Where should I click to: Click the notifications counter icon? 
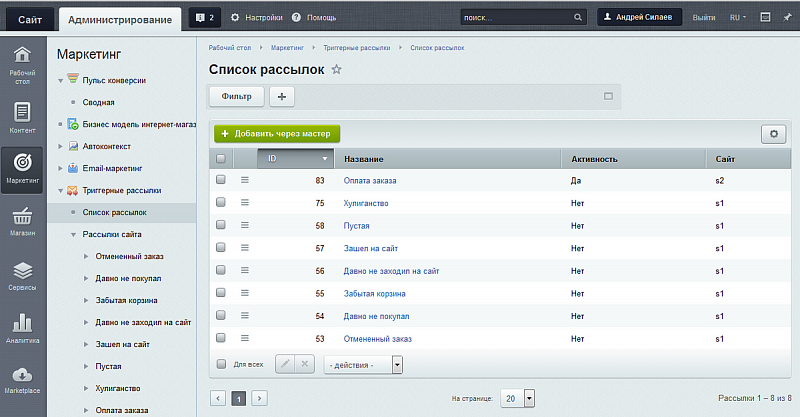coord(204,17)
